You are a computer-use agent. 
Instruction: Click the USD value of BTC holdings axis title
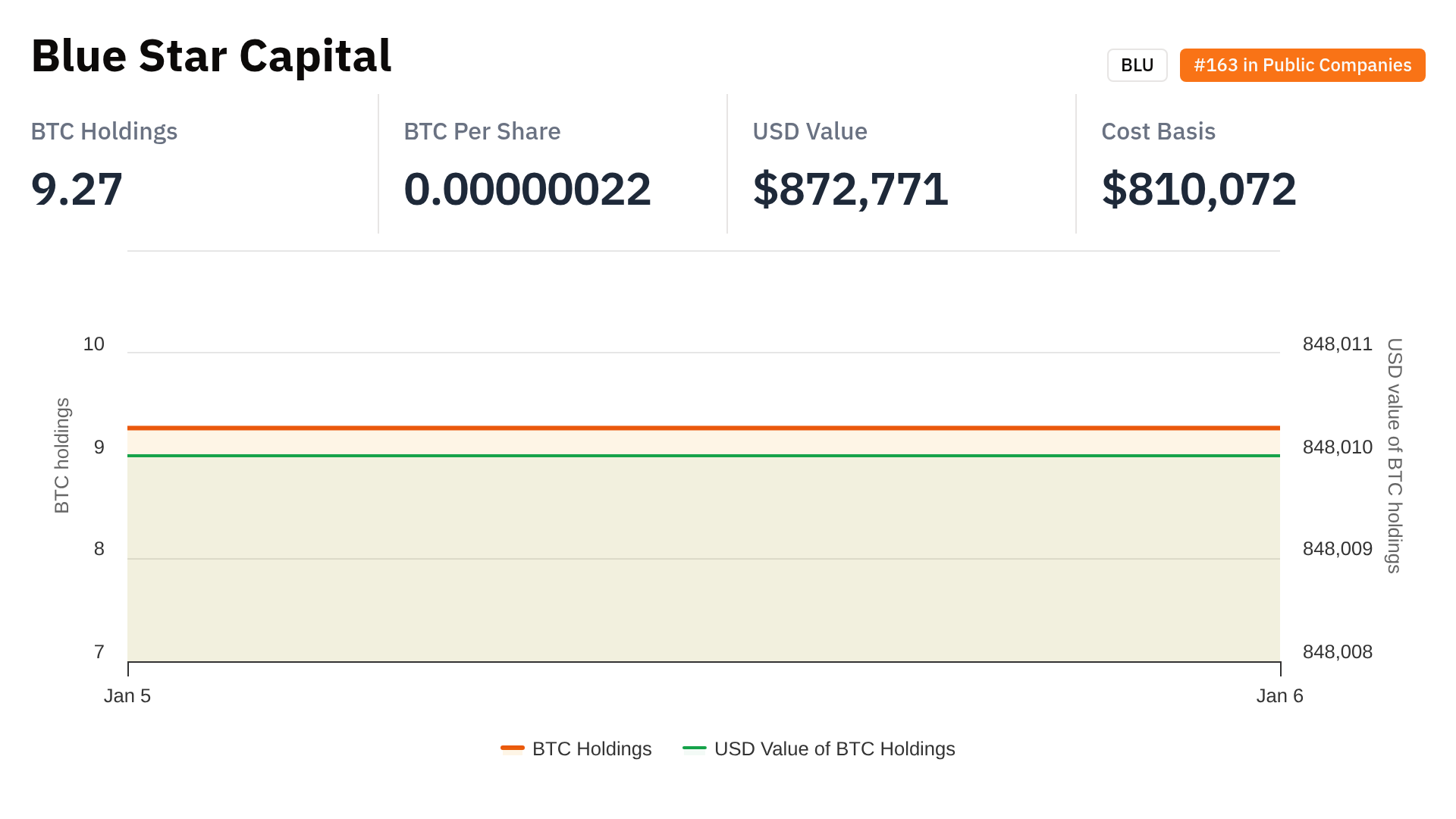pos(1395,455)
